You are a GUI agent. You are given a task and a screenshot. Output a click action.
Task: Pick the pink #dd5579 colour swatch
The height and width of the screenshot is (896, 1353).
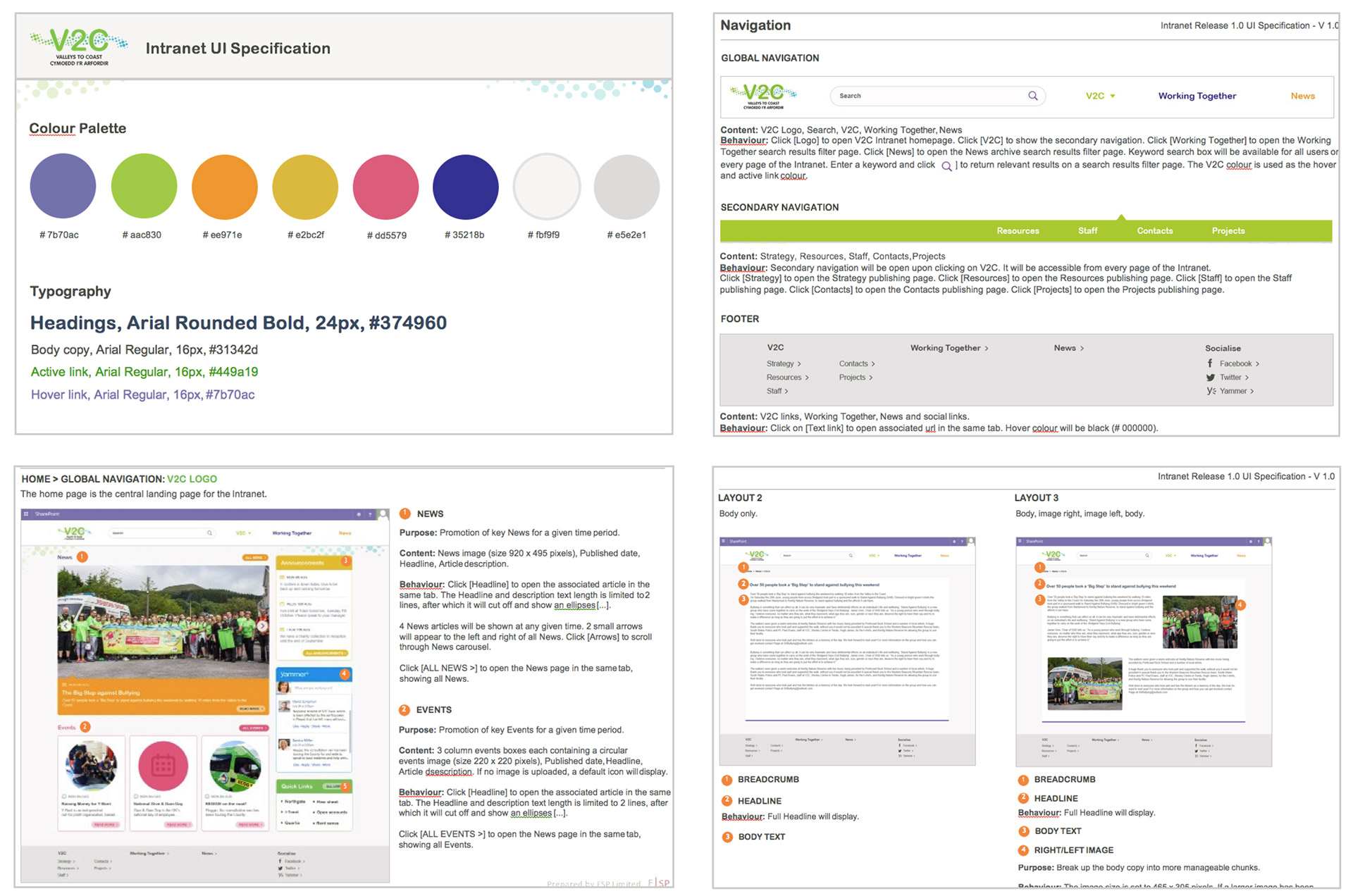point(385,187)
